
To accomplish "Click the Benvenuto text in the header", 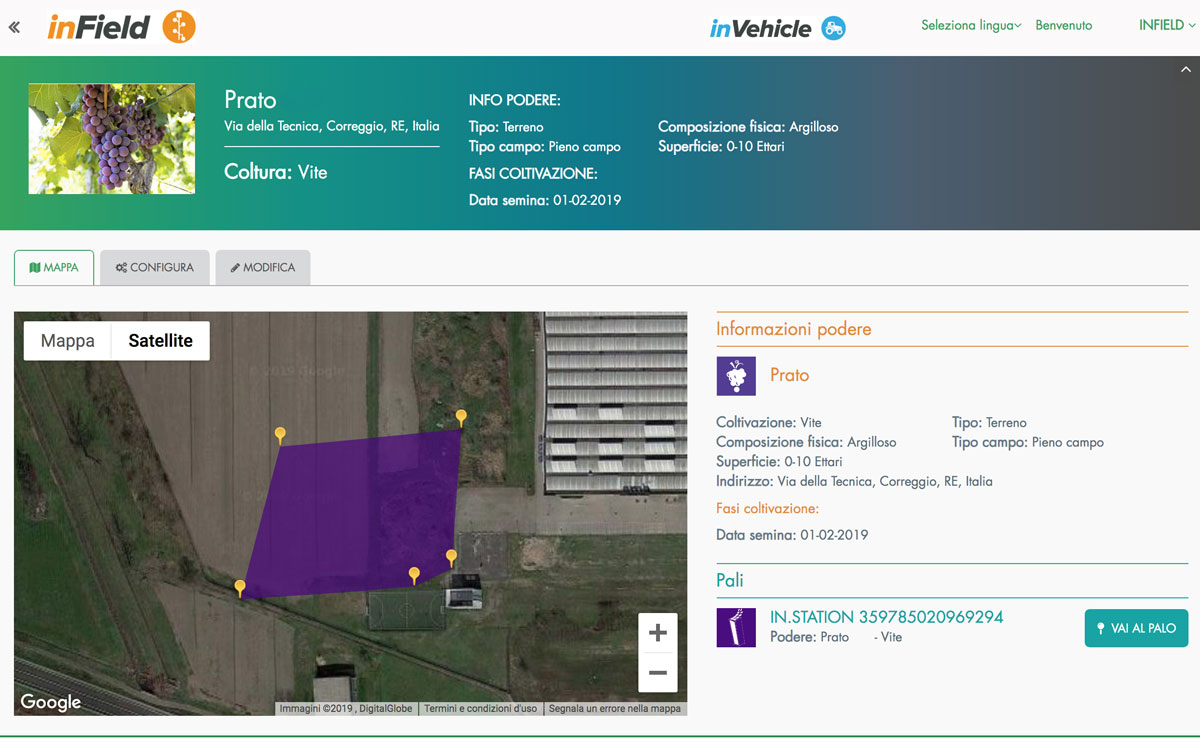I will (1064, 25).
